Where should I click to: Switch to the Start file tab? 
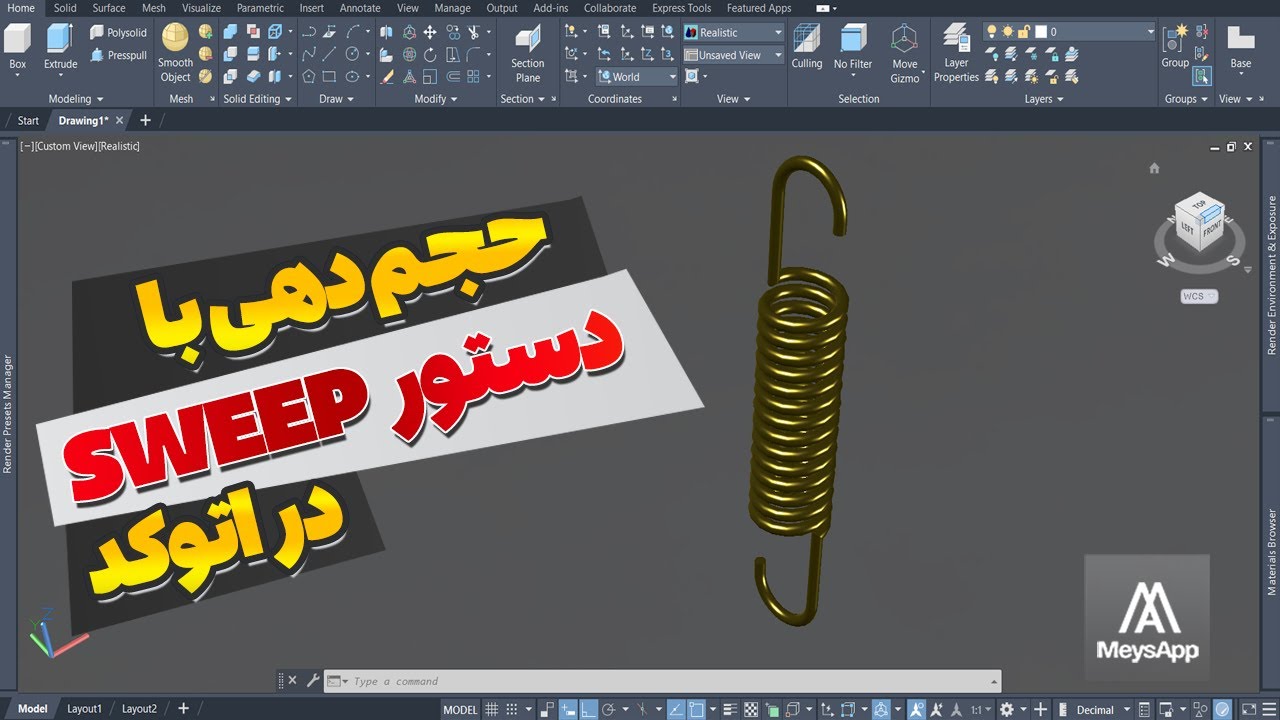[28, 121]
